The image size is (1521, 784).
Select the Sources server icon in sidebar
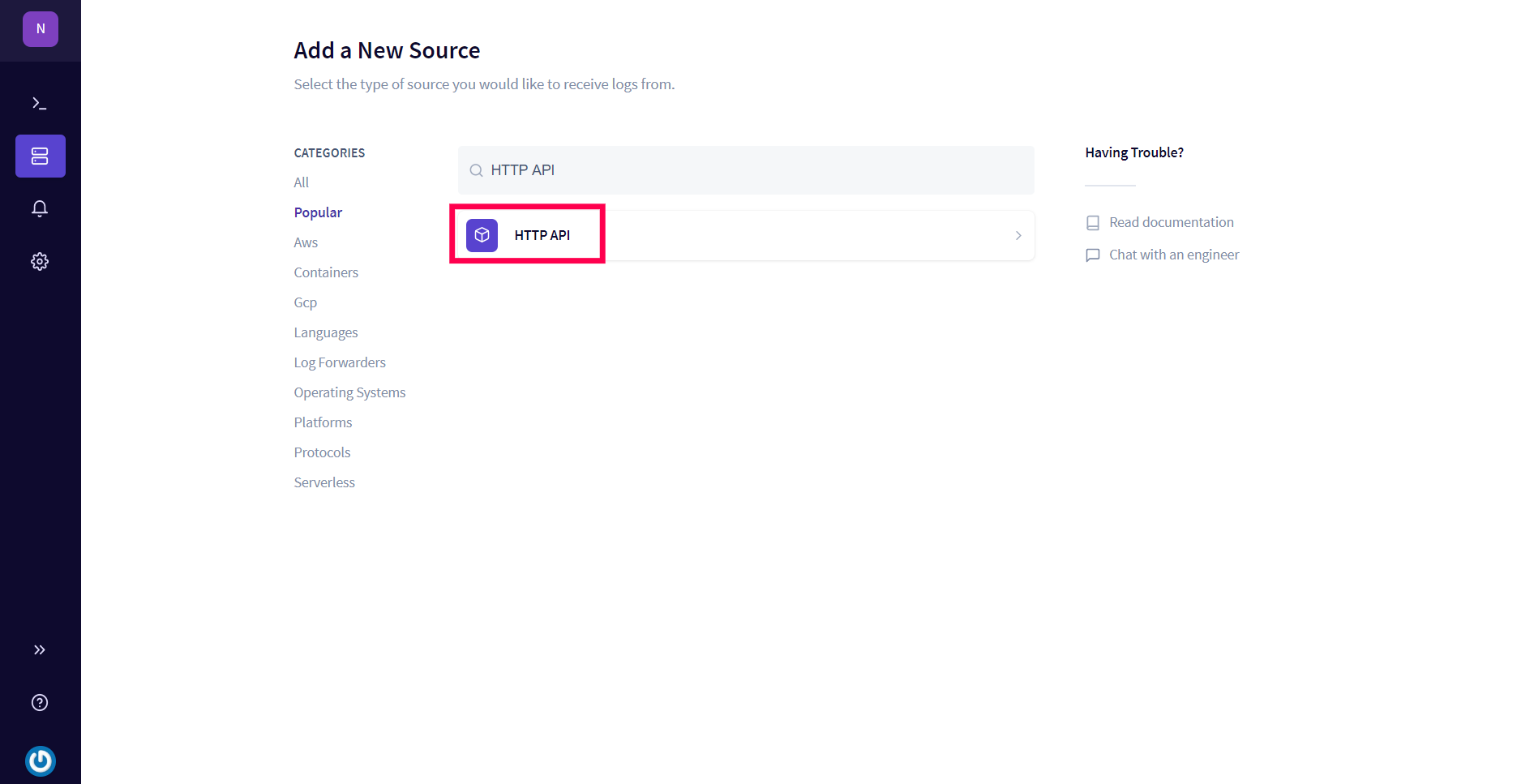click(x=40, y=156)
